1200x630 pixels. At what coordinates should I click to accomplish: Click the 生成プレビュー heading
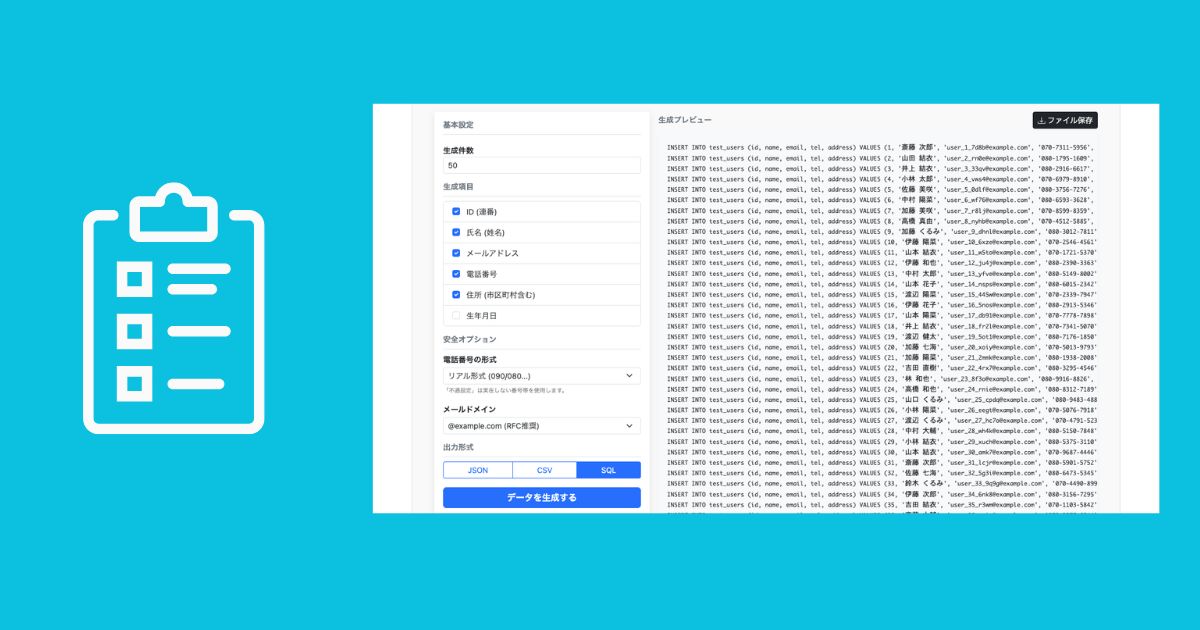(x=685, y=120)
